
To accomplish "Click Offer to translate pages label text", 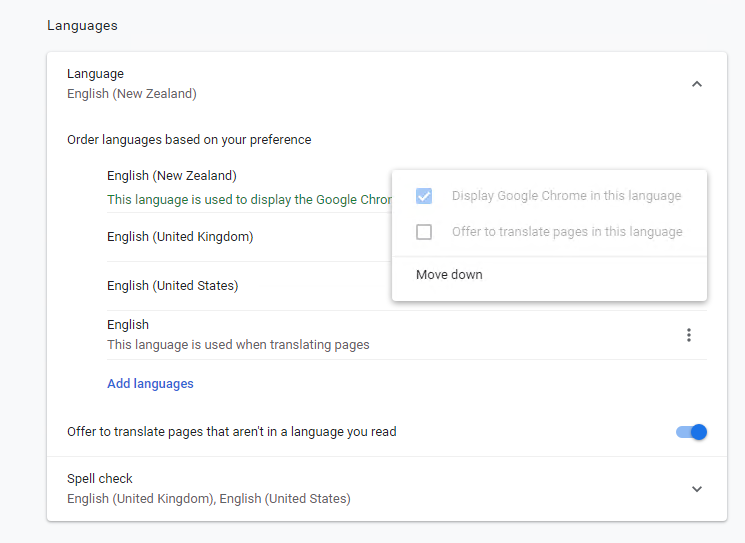I will (231, 432).
